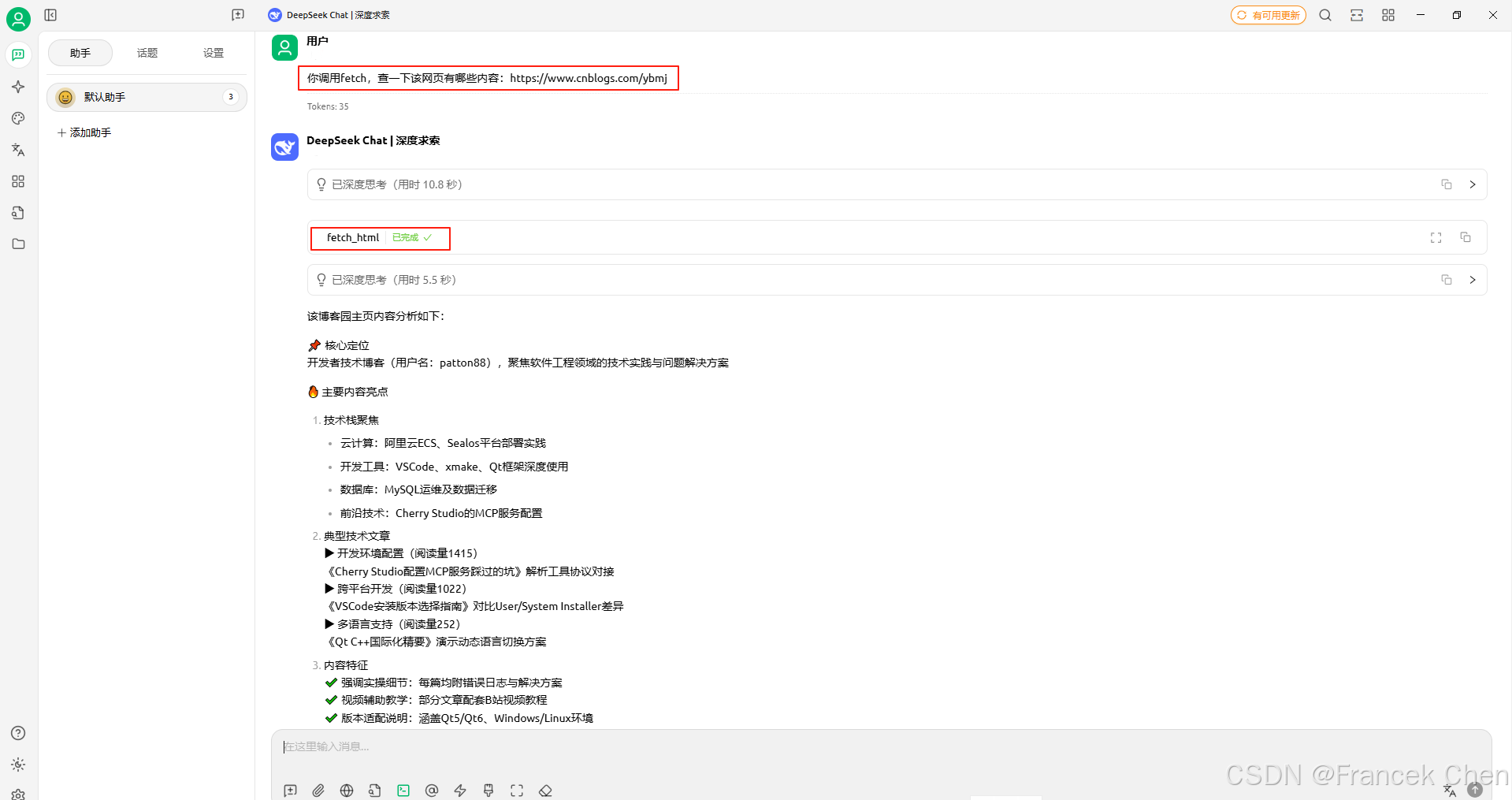
Task: Click the 添加助手 button
Action: pyautogui.click(x=84, y=132)
